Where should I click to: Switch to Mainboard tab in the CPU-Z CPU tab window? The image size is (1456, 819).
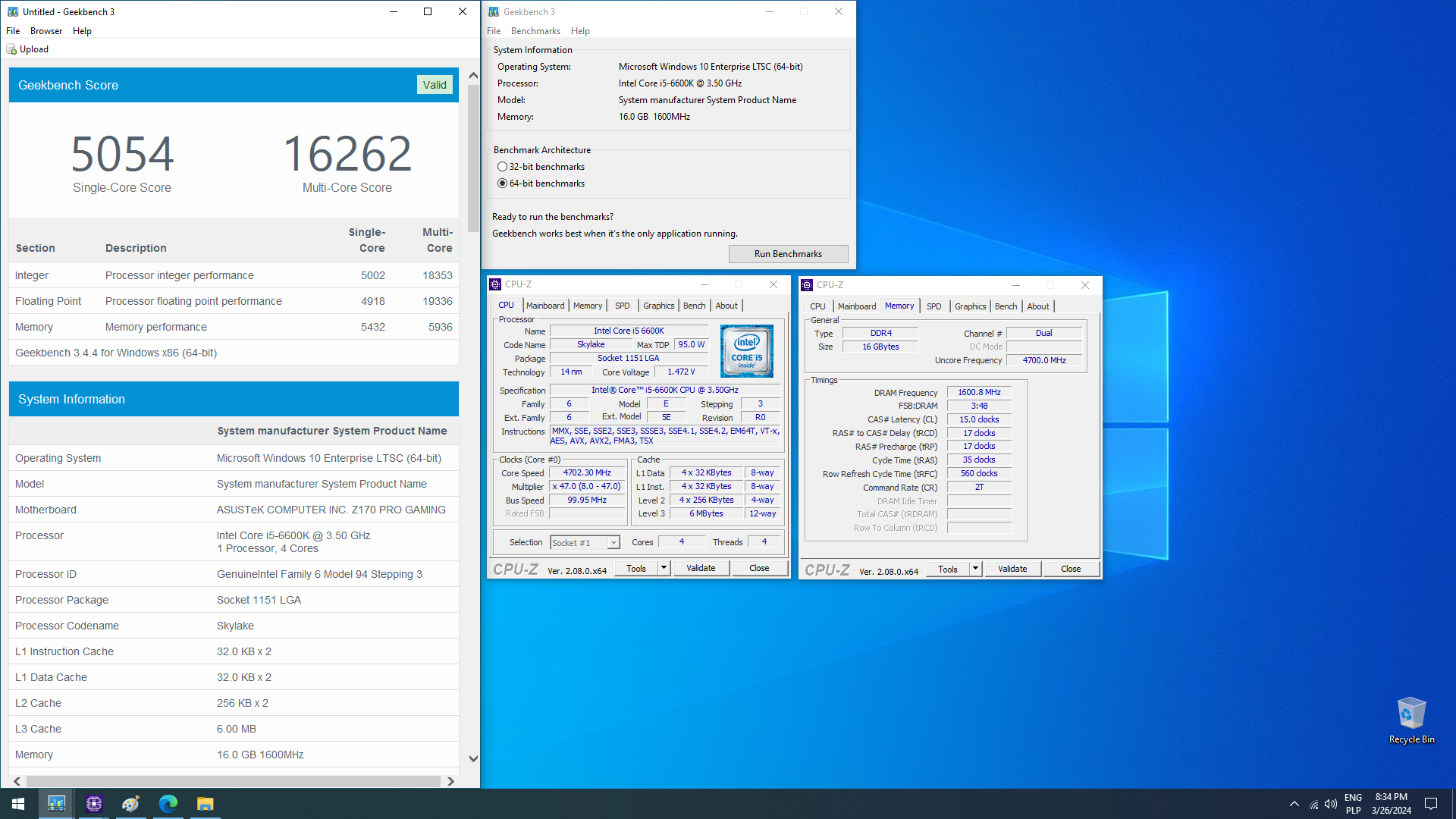point(545,306)
